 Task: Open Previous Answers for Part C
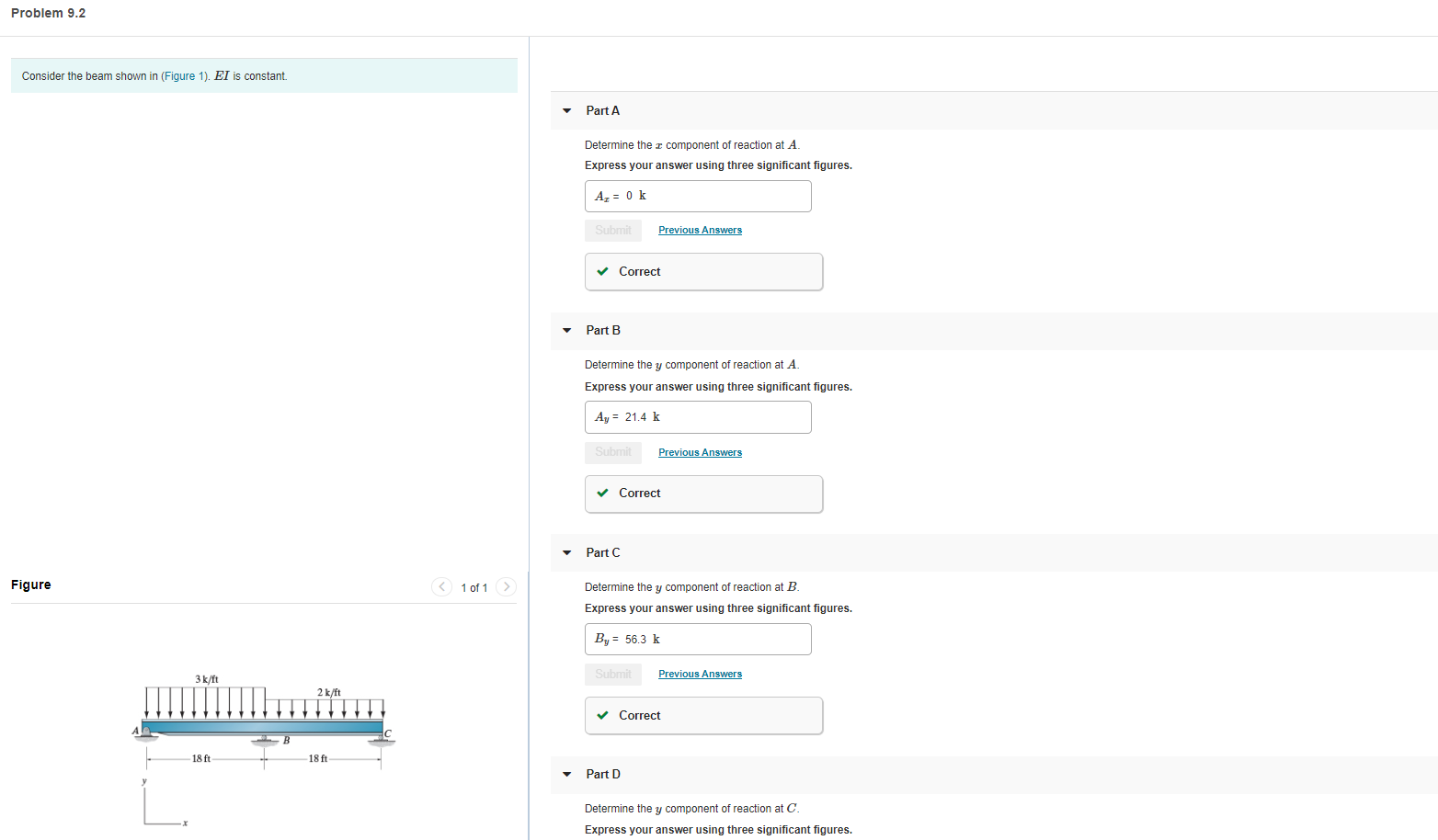[x=700, y=675]
